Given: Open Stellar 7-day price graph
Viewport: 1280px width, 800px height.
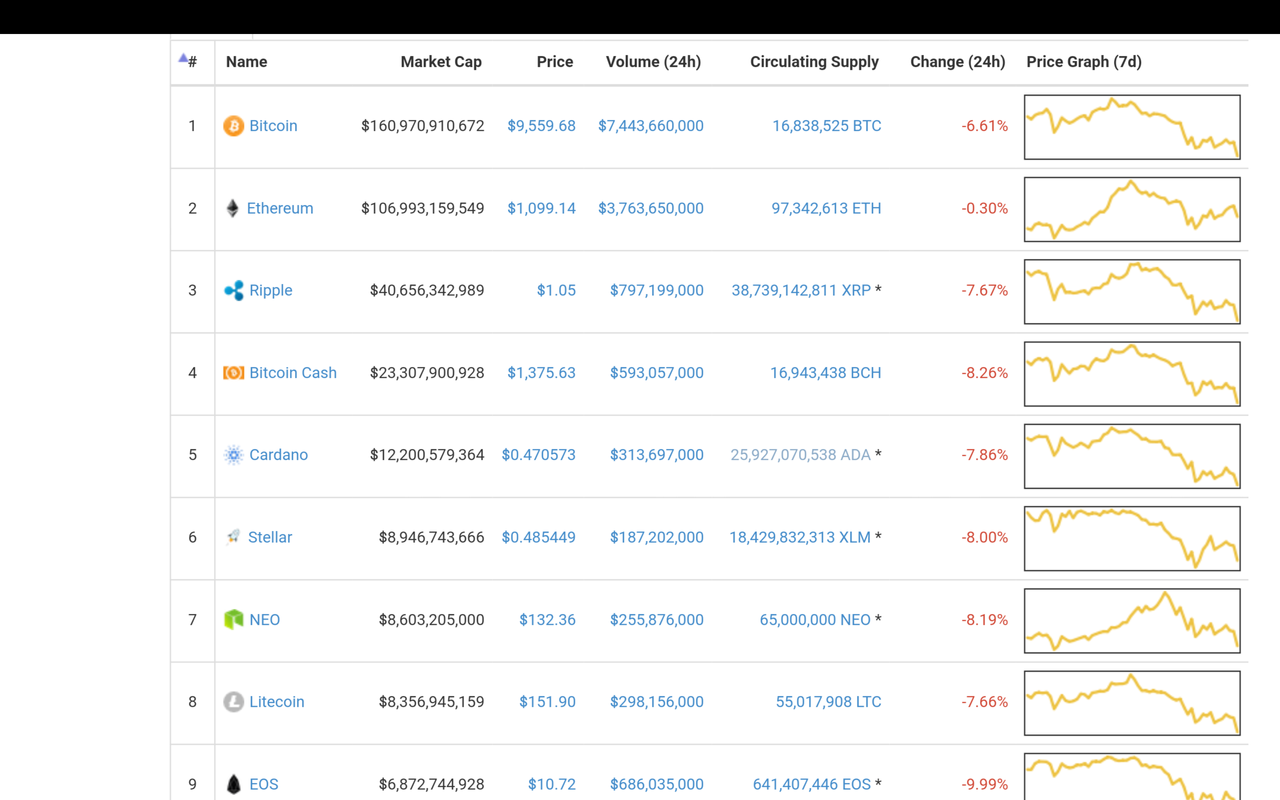Looking at the screenshot, I should coord(1132,538).
